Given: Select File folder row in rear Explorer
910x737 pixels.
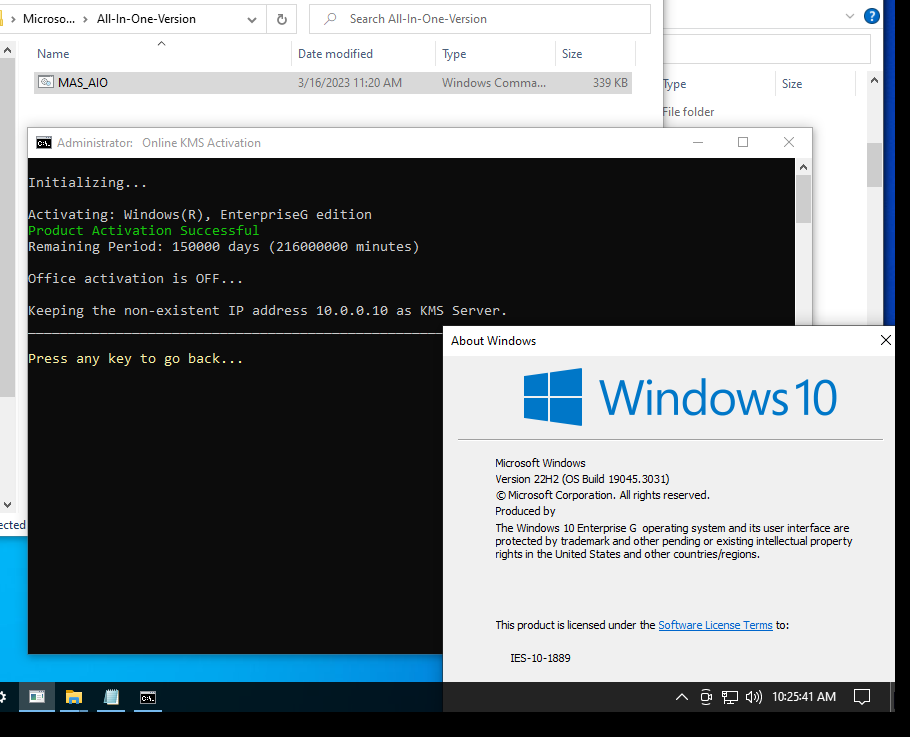Looking at the screenshot, I should click(688, 111).
